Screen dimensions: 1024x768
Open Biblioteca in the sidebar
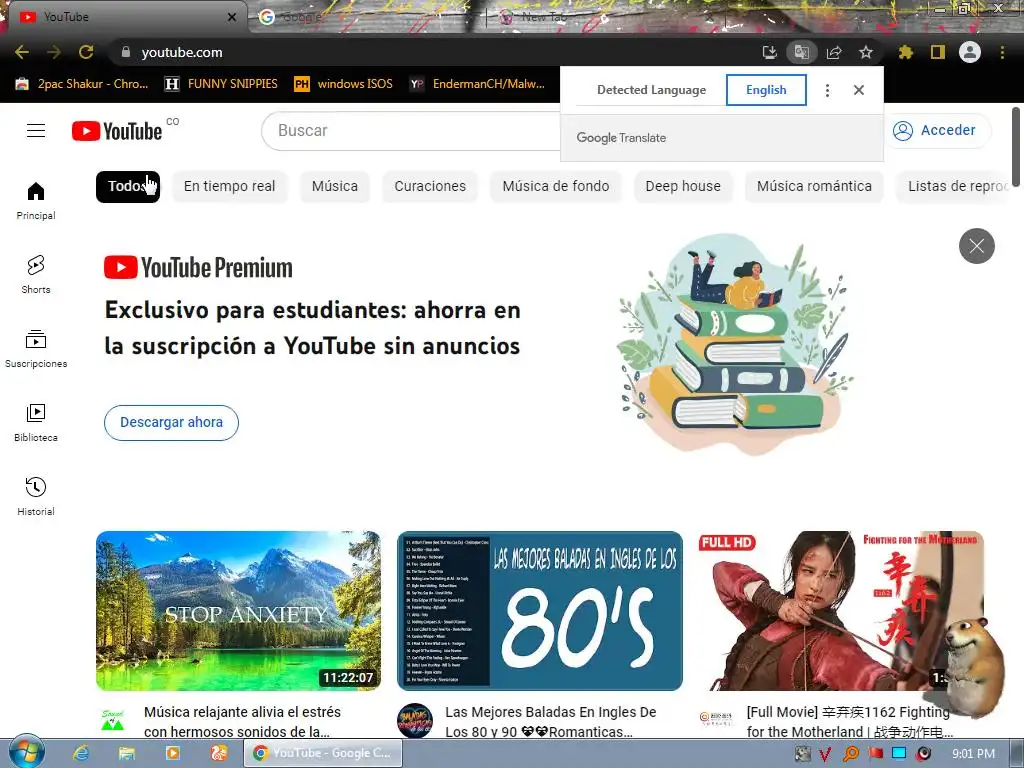tap(36, 423)
